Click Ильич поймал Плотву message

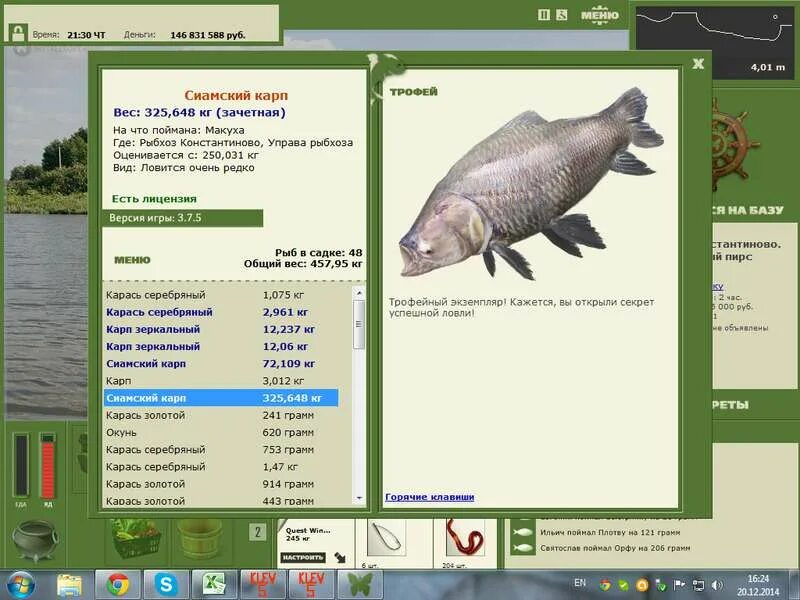tap(610, 533)
